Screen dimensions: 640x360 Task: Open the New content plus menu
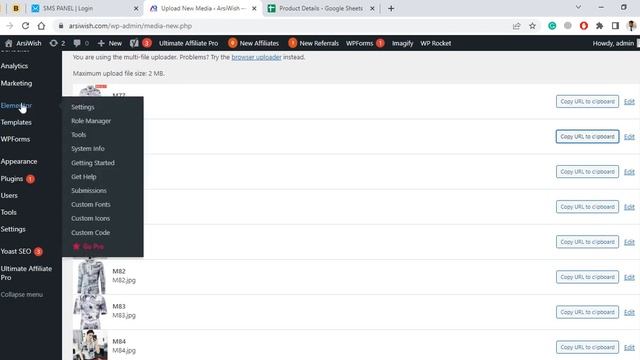coord(110,43)
